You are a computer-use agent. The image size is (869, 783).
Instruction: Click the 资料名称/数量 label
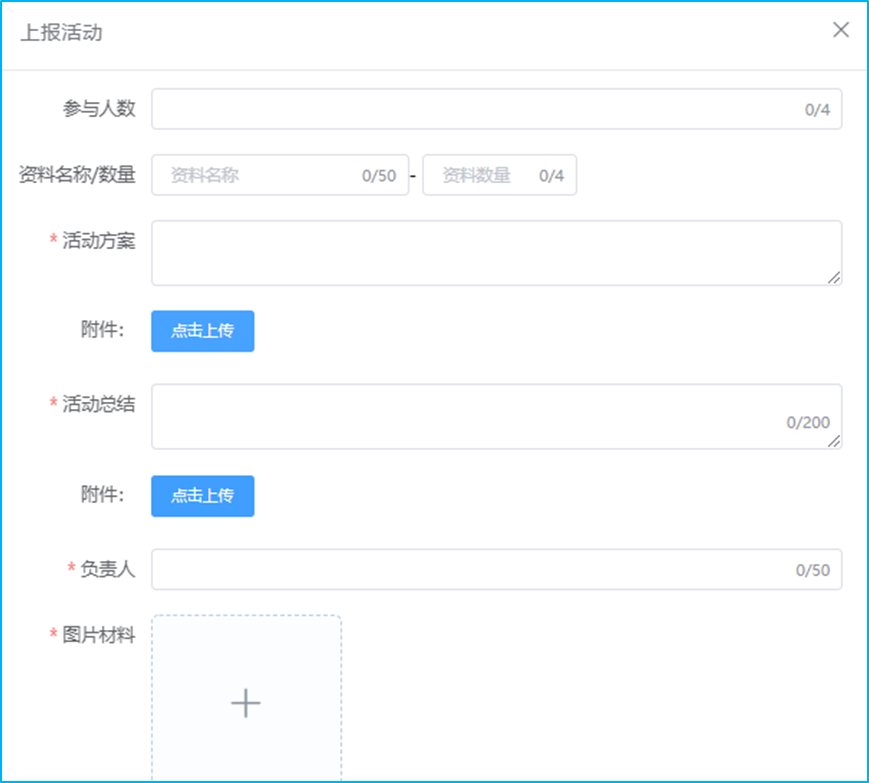(77, 175)
